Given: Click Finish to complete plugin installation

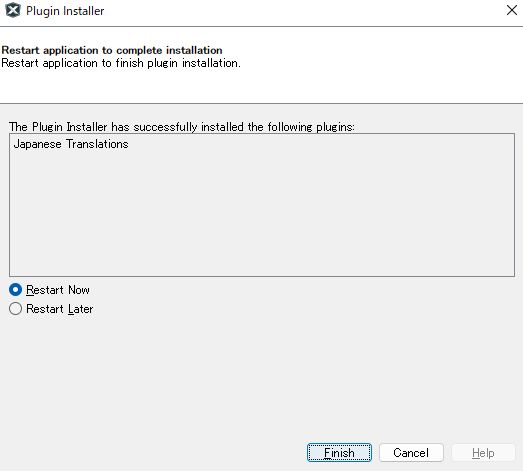Looking at the screenshot, I should (339, 453).
